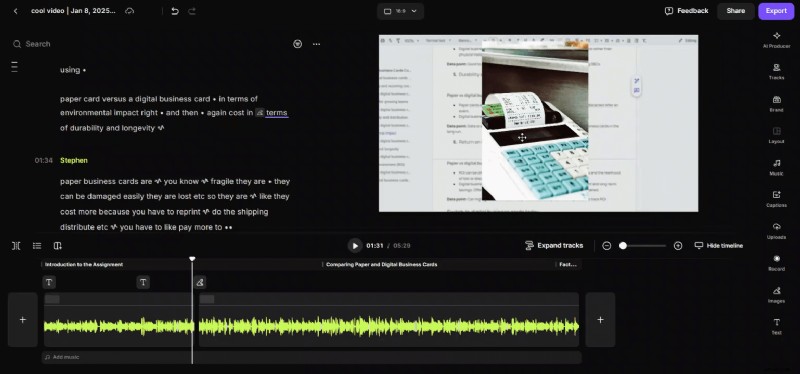Undo the last edit

coord(175,11)
